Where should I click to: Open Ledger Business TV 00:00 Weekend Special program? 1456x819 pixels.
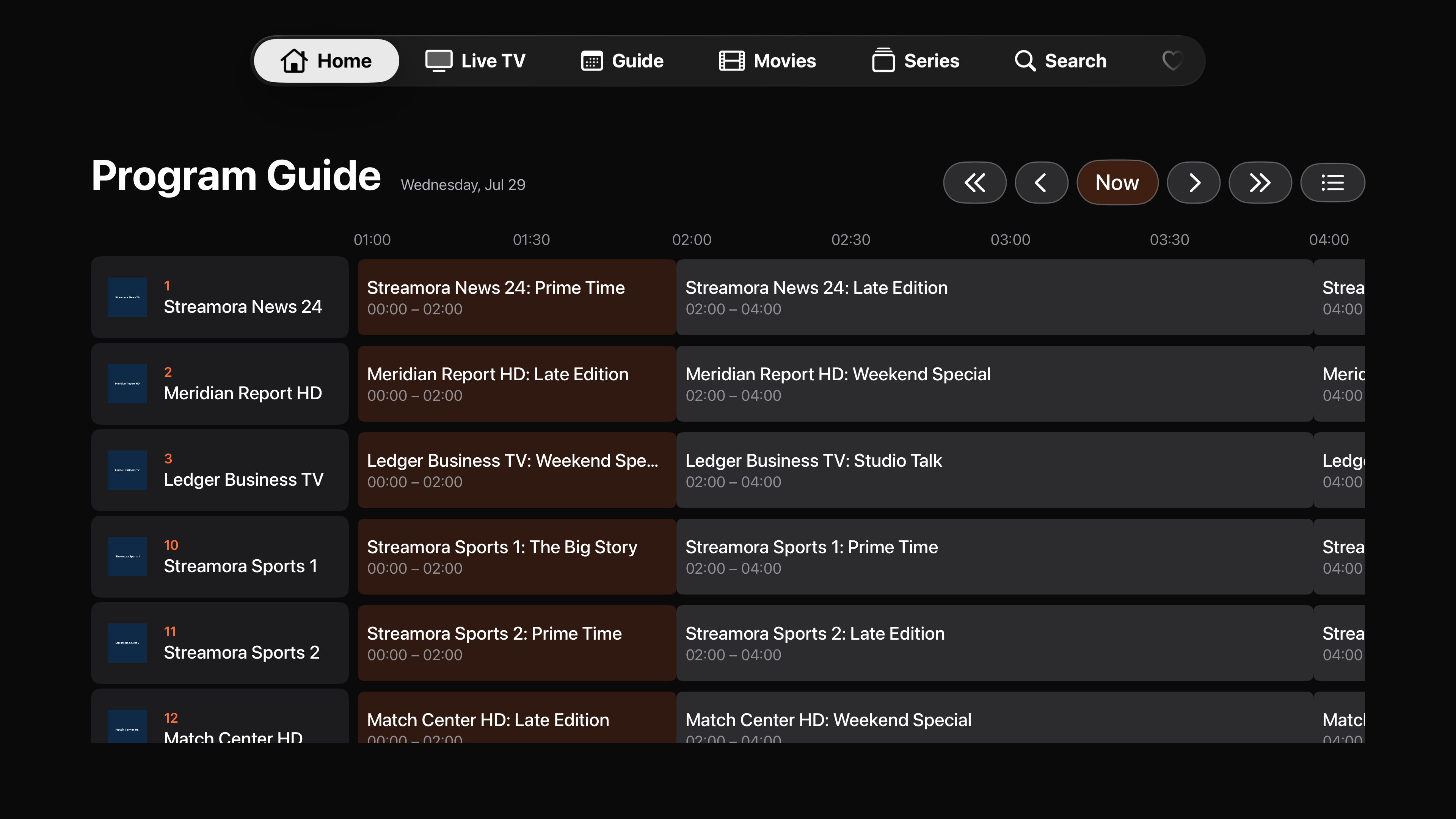pyautogui.click(x=516, y=470)
